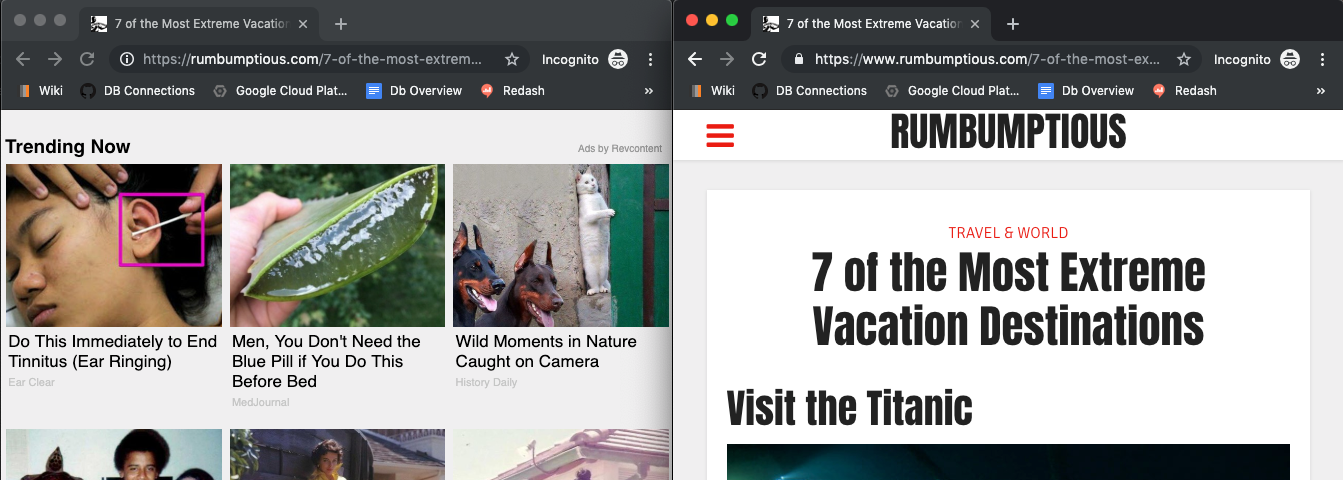This screenshot has width=1343, height=480.
Task: Bookmark page with star in left window
Action: click(512, 59)
